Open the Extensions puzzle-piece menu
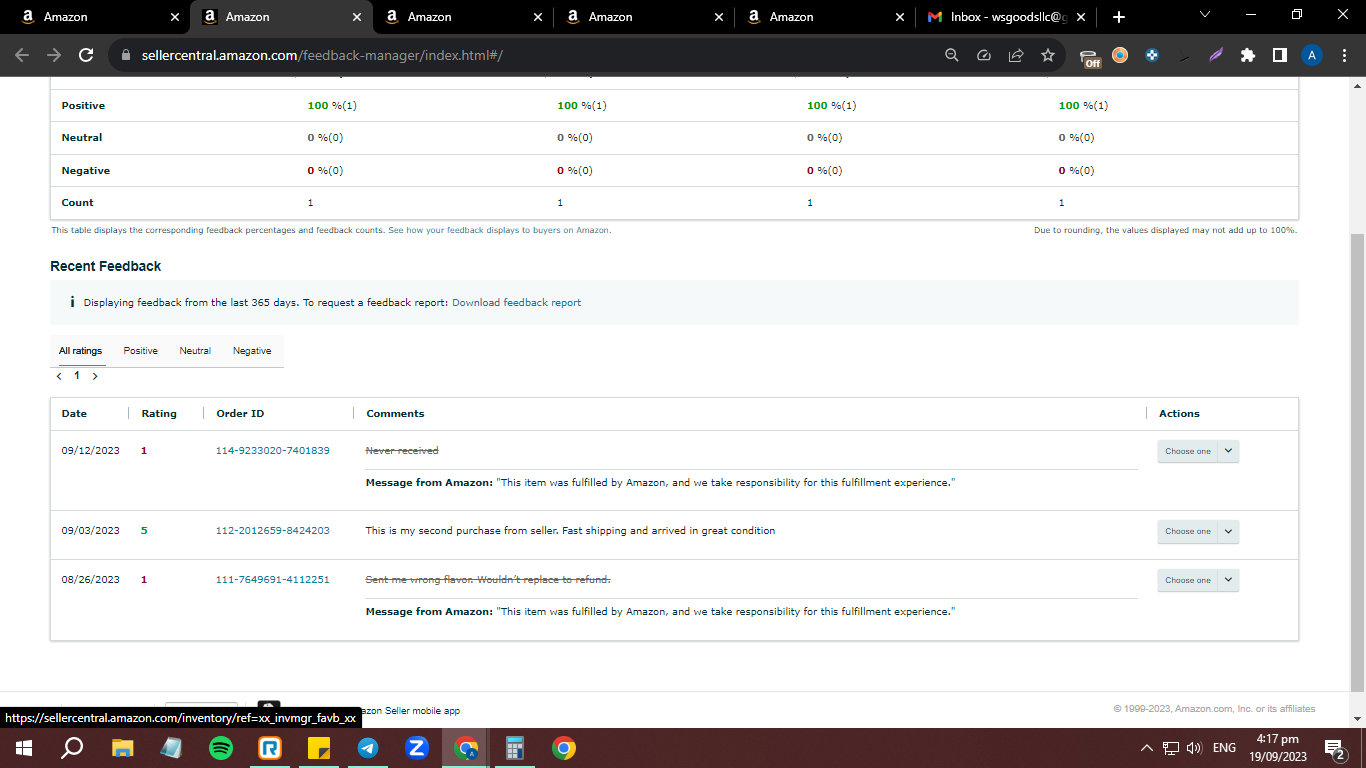This screenshot has width=1366, height=768. (1247, 55)
